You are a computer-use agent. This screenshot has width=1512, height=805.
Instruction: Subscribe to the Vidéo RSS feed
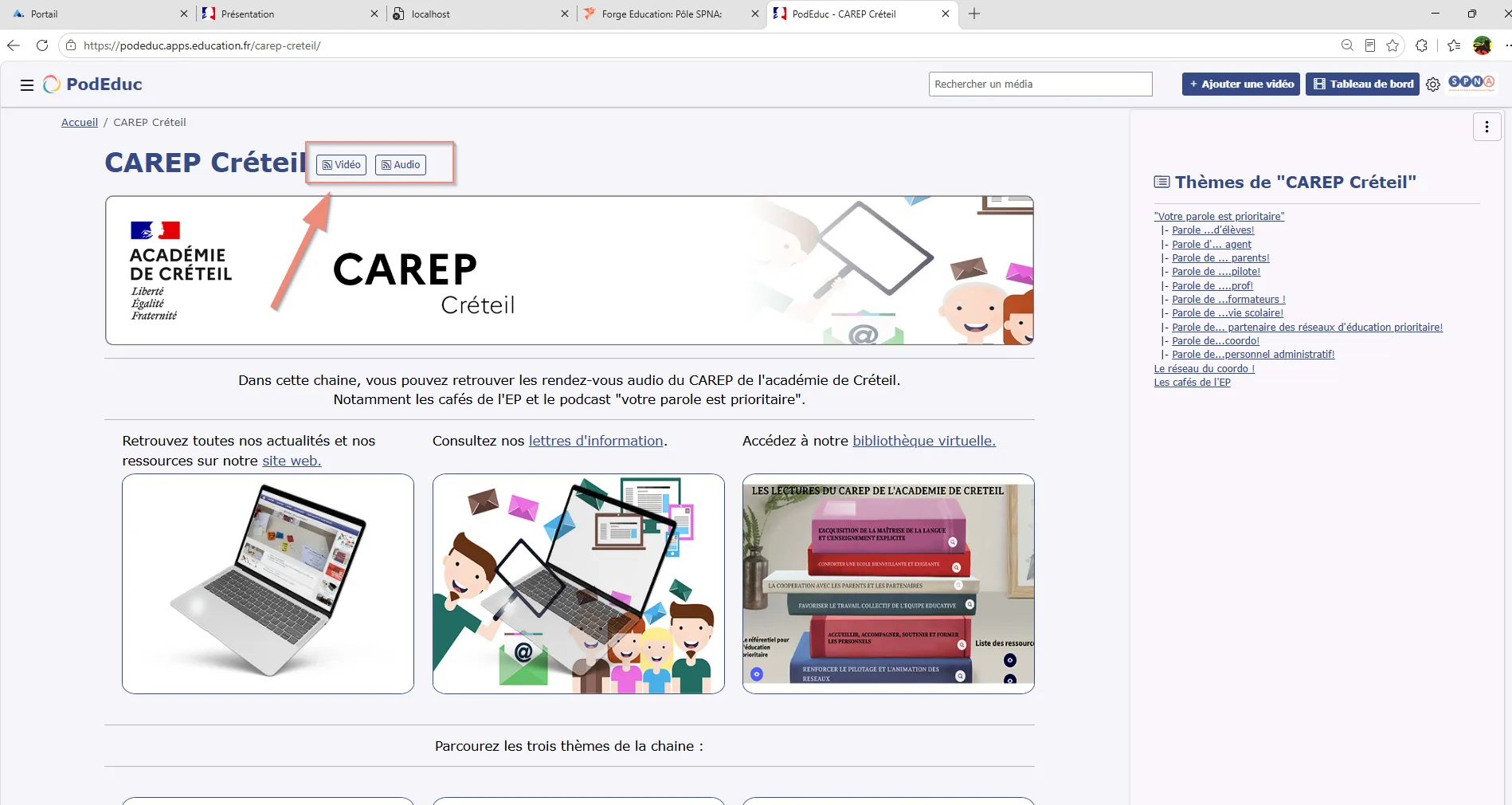click(x=341, y=165)
